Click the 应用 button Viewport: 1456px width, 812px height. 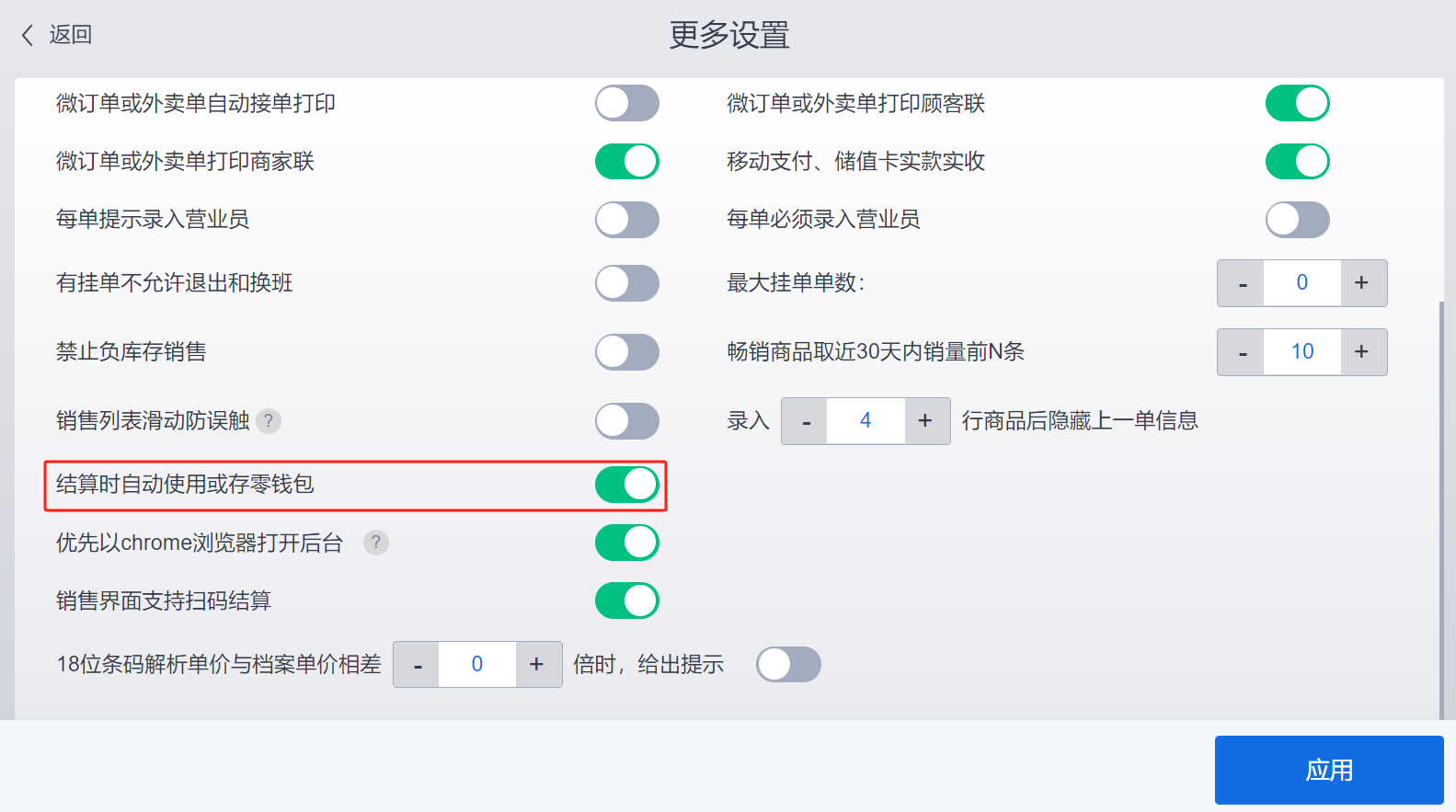(1329, 770)
